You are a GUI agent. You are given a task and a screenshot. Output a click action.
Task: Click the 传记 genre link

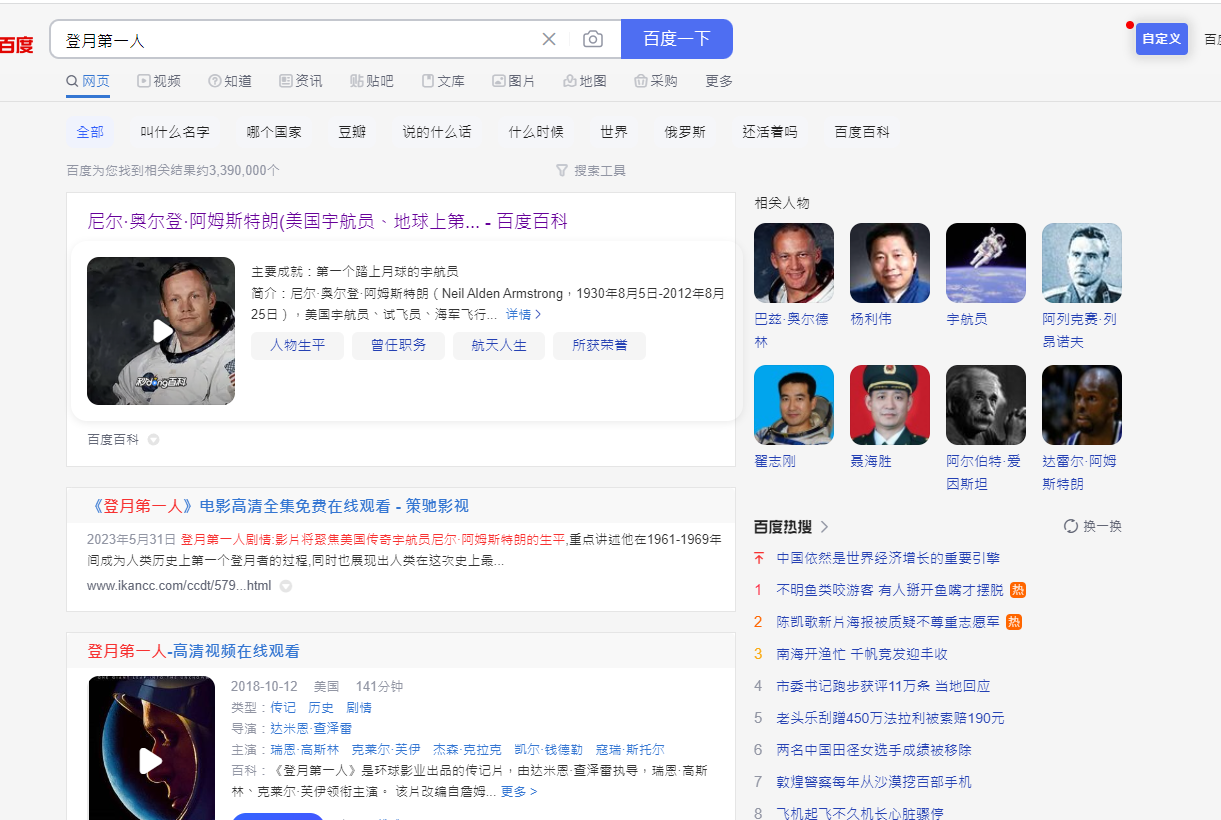[x=283, y=708]
